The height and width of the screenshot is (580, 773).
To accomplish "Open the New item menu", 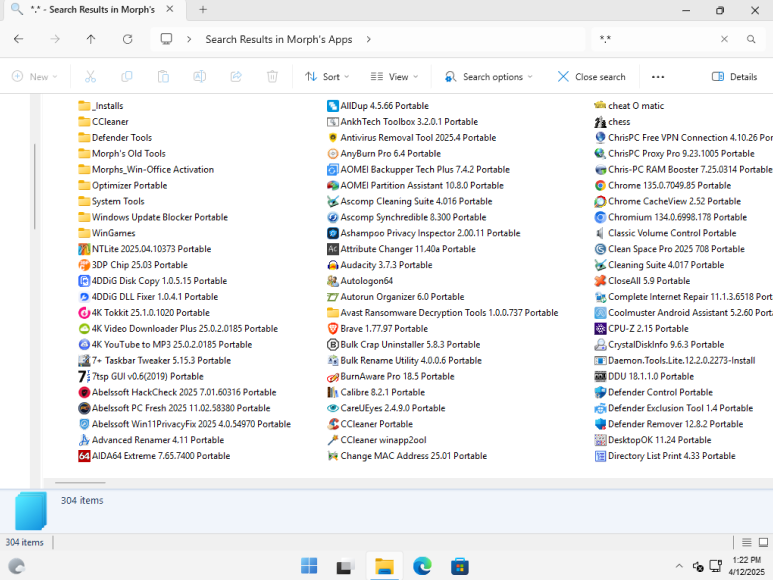I will point(35,76).
